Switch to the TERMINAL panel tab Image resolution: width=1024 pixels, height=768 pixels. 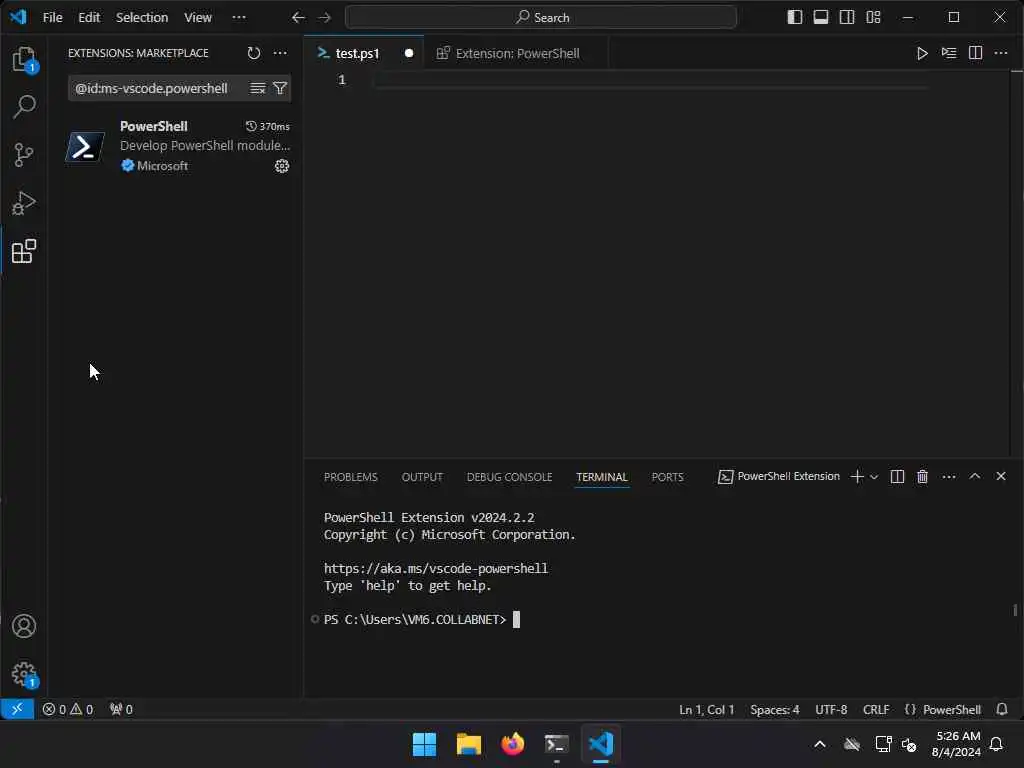601,477
